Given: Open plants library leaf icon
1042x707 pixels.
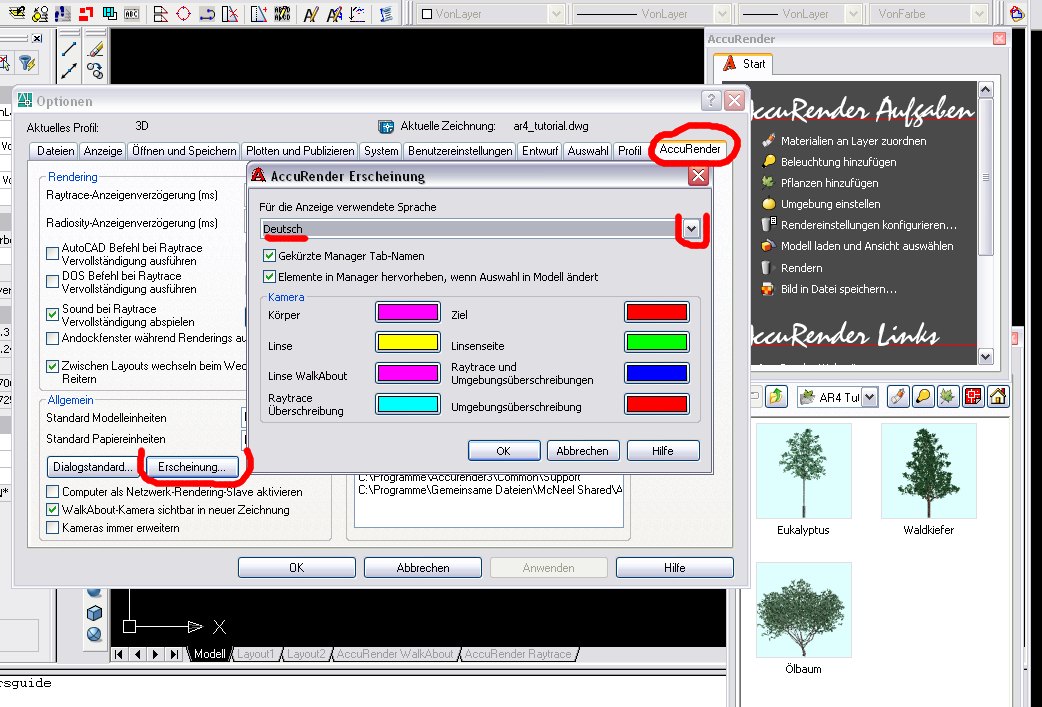Looking at the screenshot, I should point(947,397).
